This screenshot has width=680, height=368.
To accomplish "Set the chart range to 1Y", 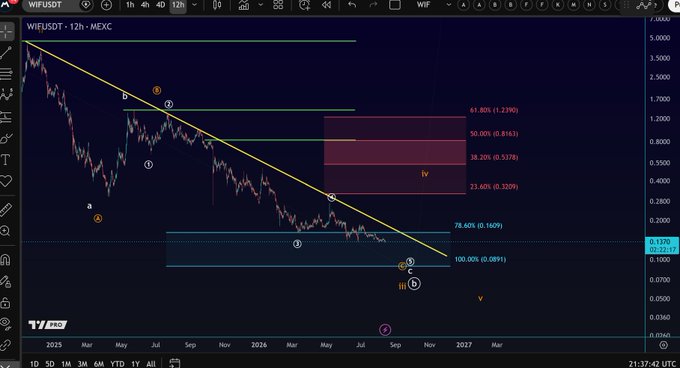I will pyautogui.click(x=135, y=364).
